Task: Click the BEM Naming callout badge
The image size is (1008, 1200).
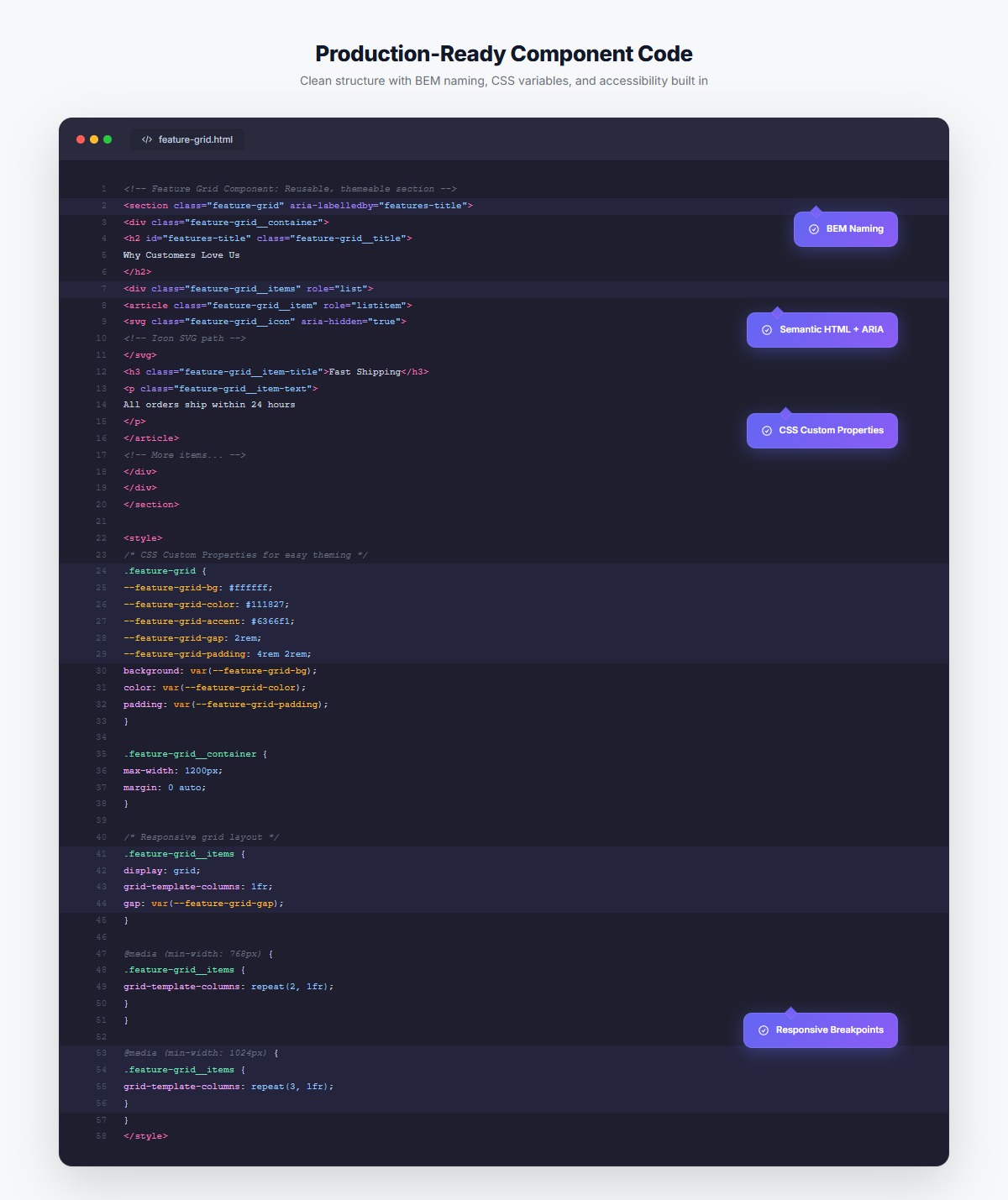Action: (845, 228)
